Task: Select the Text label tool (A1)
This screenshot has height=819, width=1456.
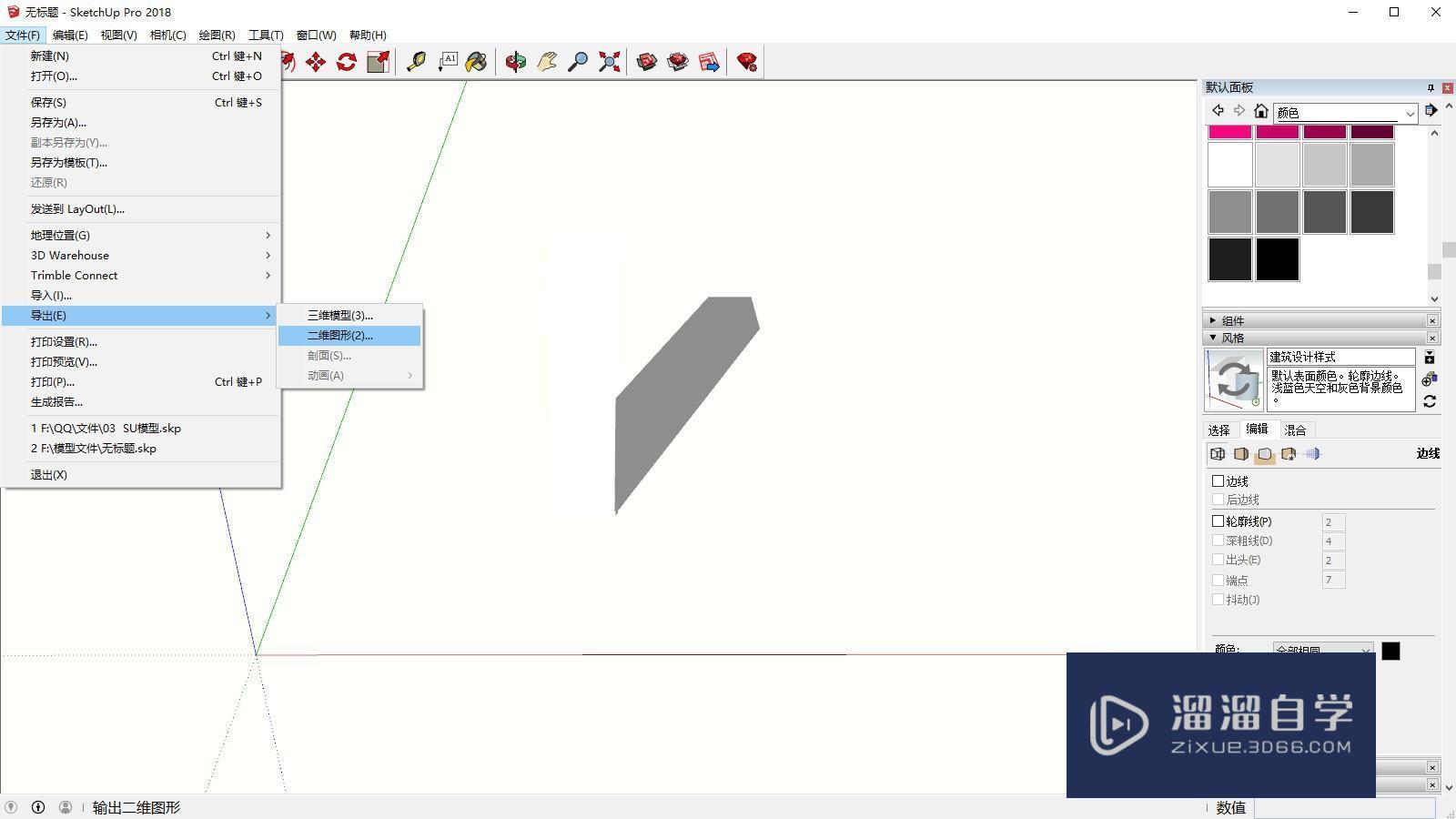Action: (x=448, y=62)
